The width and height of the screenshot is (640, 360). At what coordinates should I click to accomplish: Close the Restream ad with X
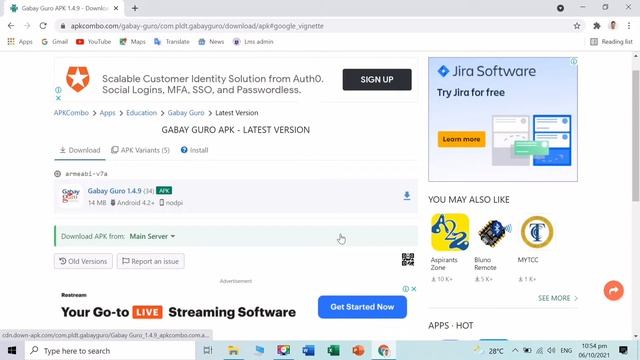[x=413, y=289]
